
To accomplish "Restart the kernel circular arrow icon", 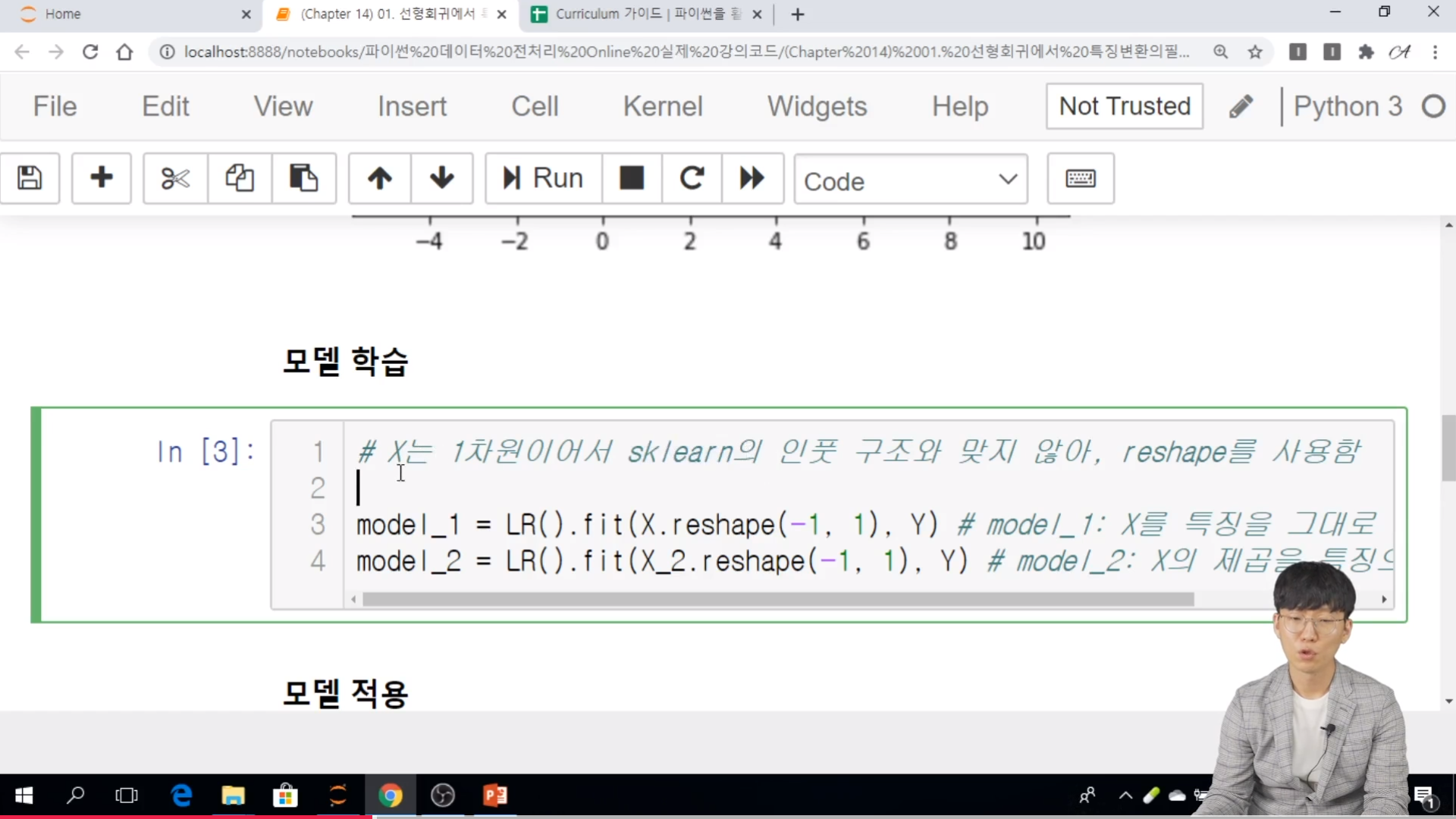I will click(692, 179).
